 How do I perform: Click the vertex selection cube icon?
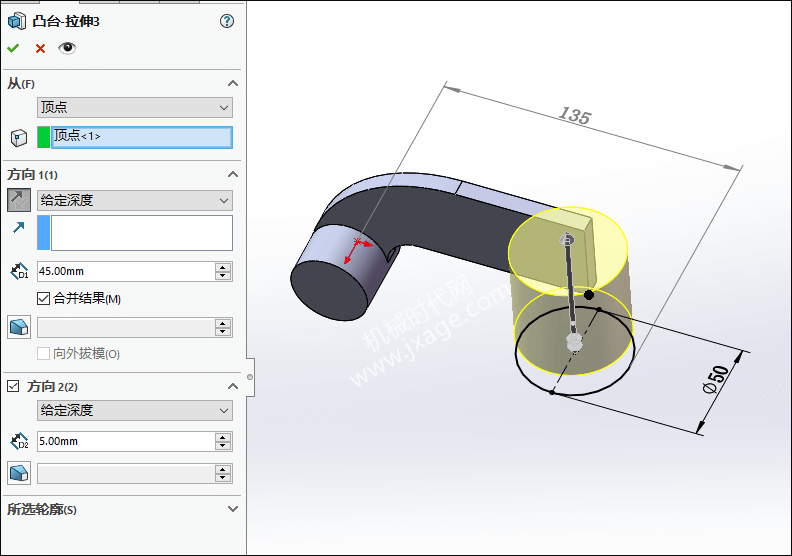tap(19, 138)
